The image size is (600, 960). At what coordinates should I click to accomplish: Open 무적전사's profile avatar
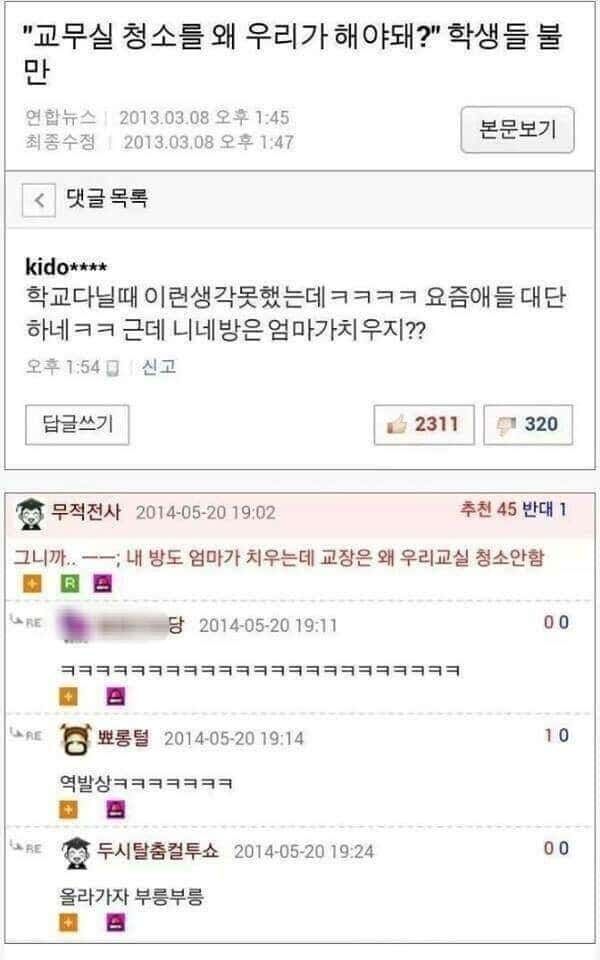point(29,513)
